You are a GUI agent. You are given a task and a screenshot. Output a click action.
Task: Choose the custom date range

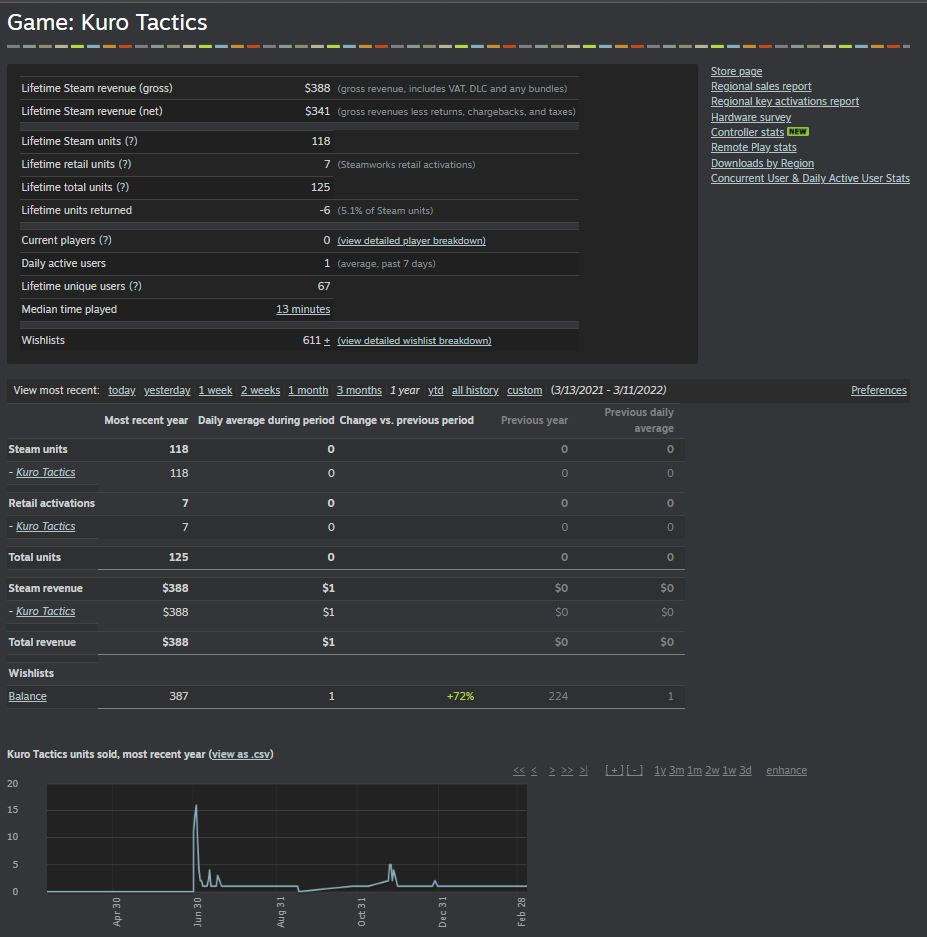(524, 390)
